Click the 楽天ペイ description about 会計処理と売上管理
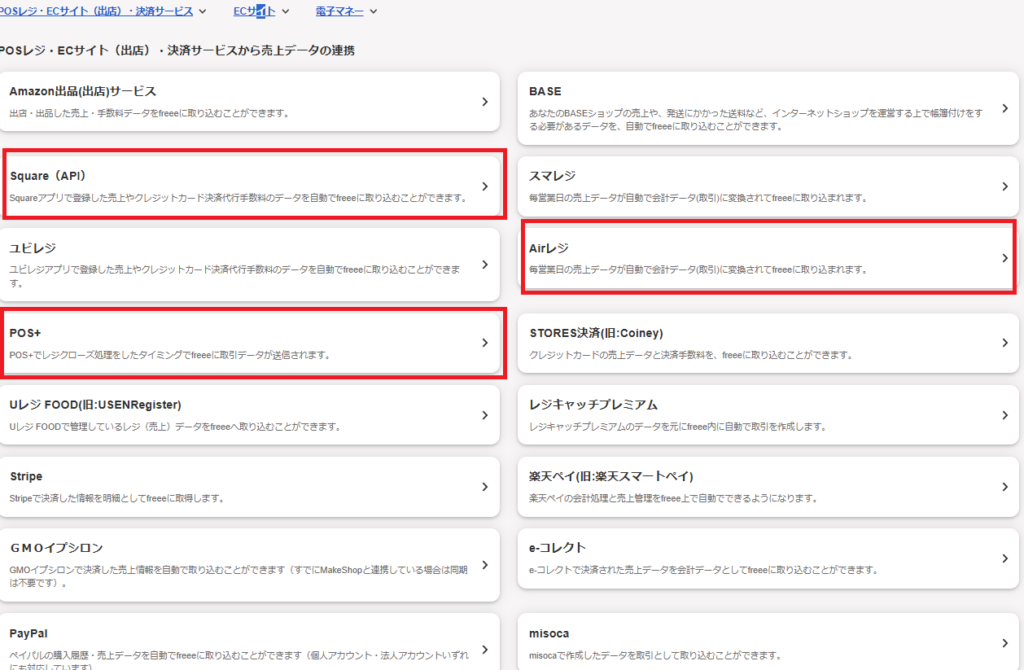Viewport: 1024px width, 670px height. click(x=674, y=498)
